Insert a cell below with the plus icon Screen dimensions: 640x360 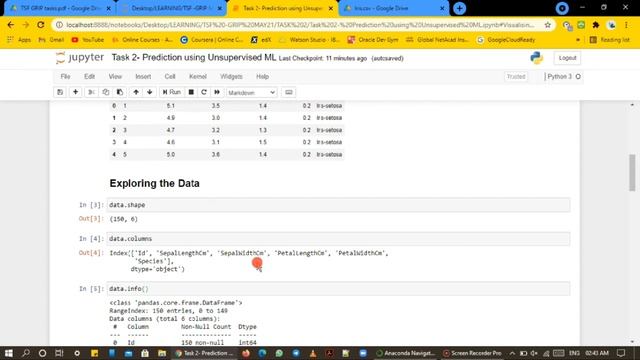tap(76, 92)
